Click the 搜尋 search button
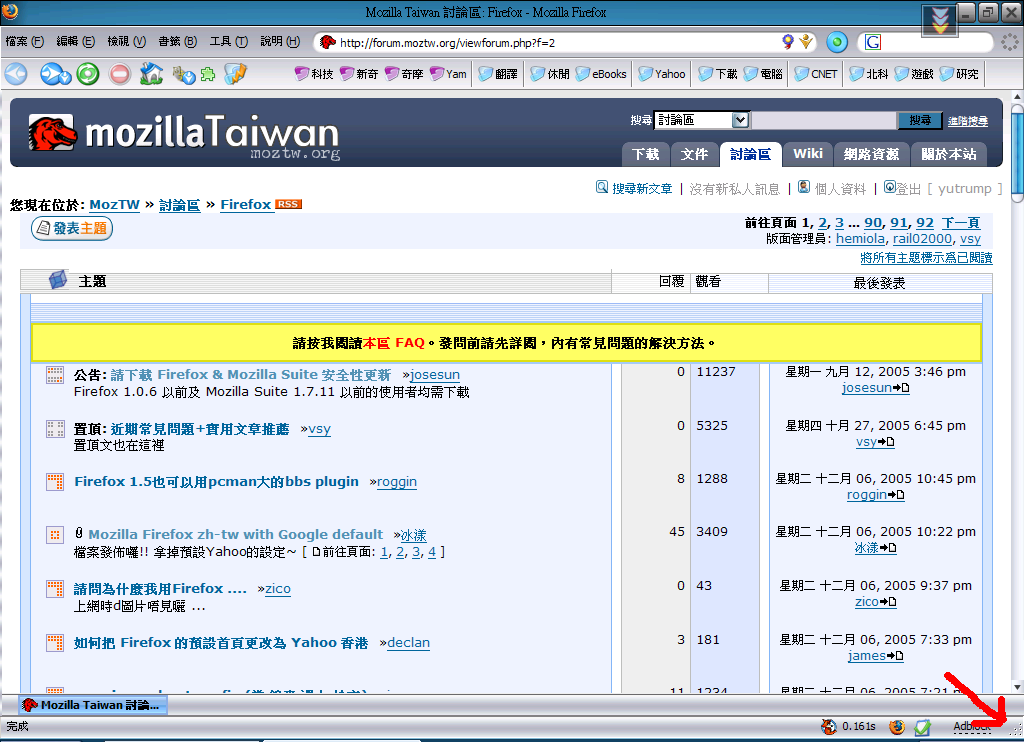 click(x=919, y=120)
